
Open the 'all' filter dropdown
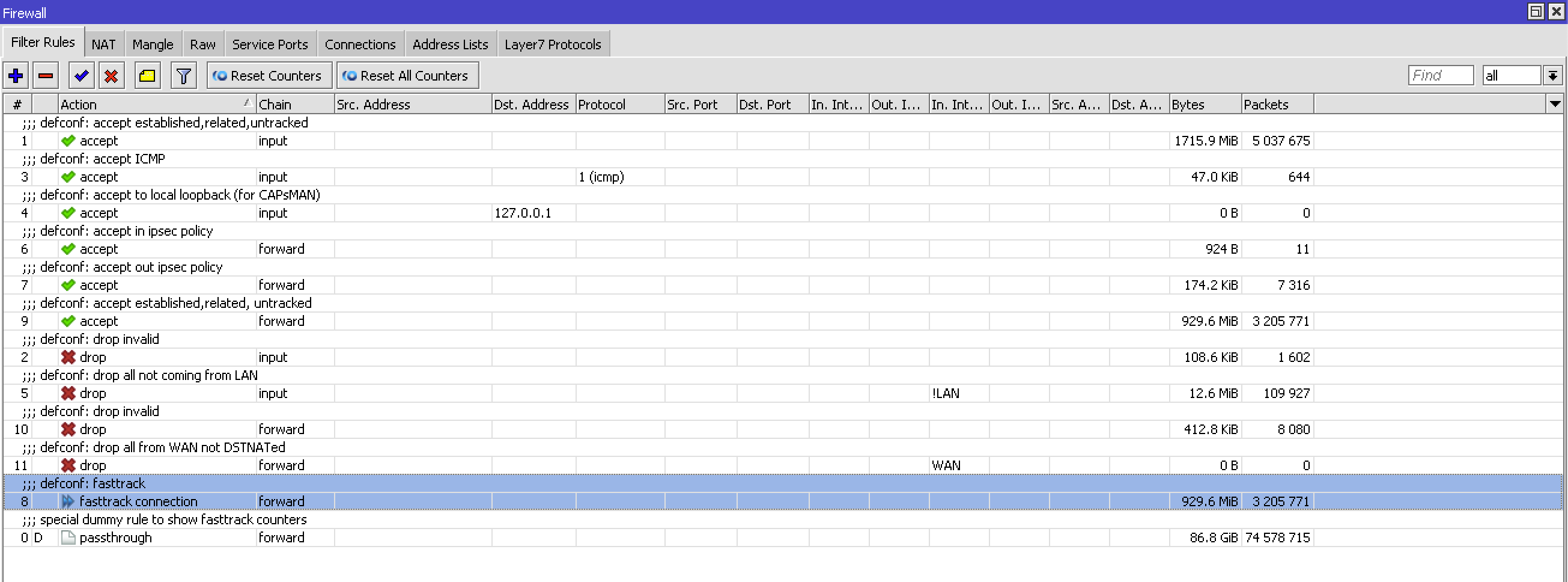click(1513, 75)
